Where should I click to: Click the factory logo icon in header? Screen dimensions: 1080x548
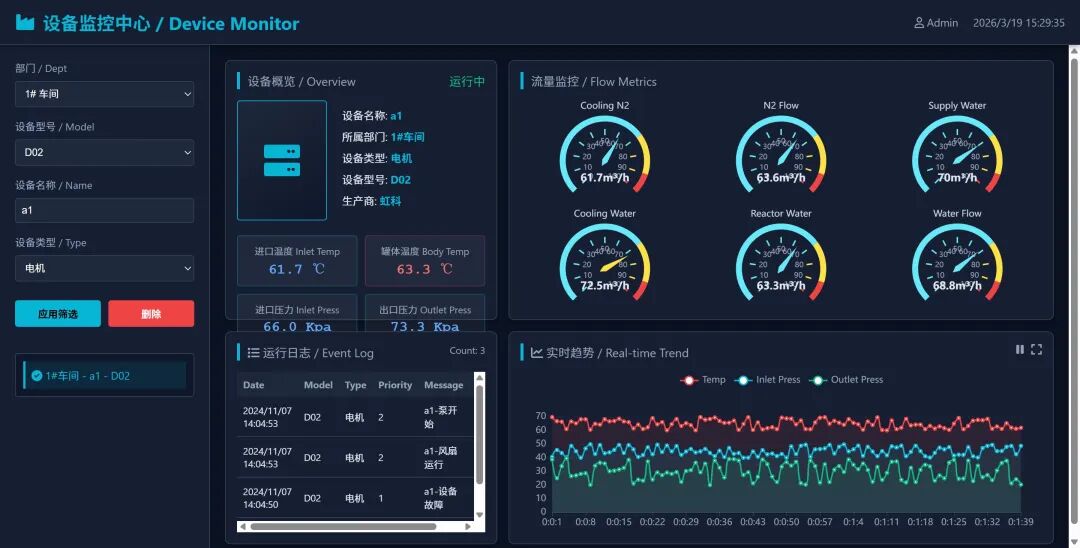pyautogui.click(x=25, y=22)
